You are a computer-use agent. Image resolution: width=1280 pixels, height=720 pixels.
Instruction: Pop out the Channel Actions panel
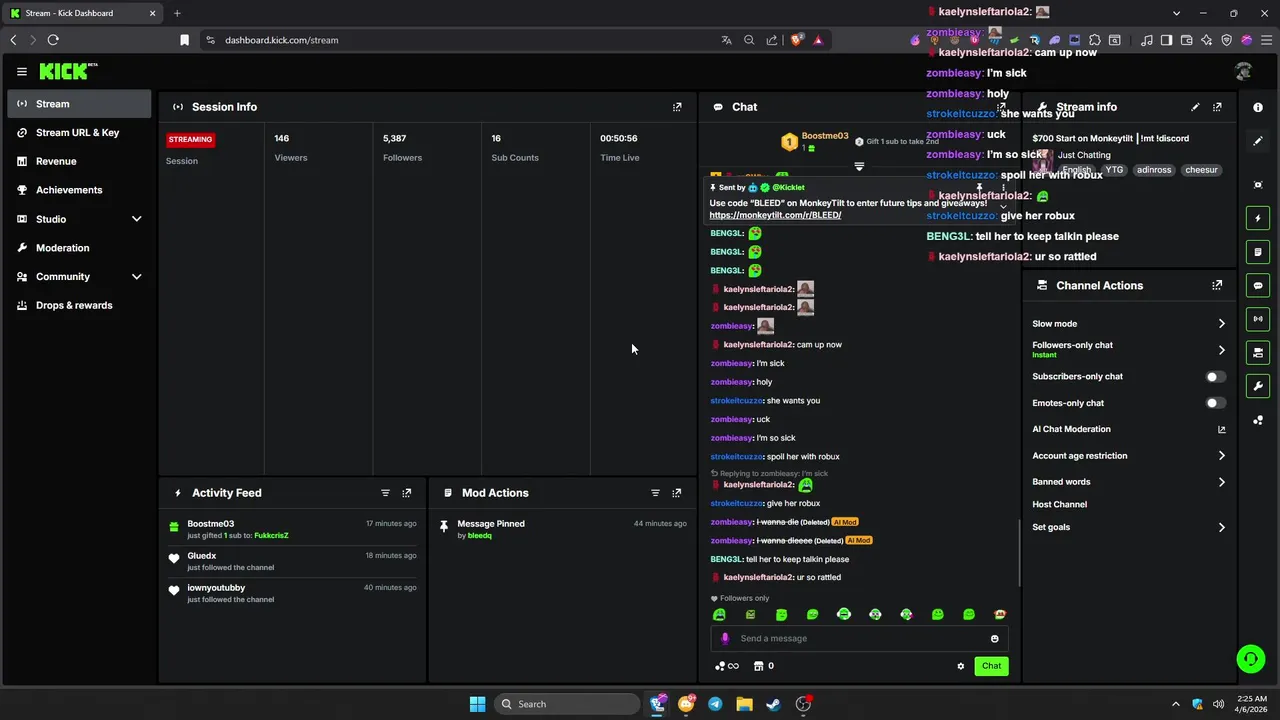point(1217,285)
